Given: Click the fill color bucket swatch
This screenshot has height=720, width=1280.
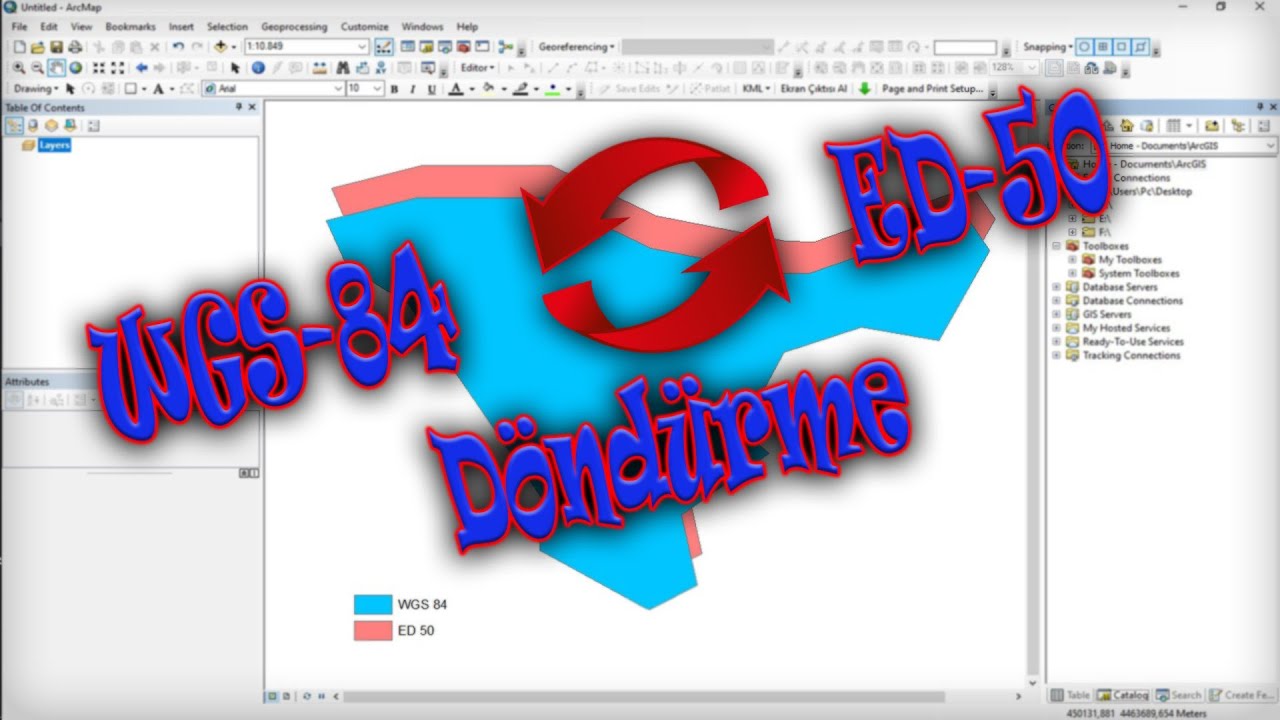Looking at the screenshot, I should [x=488, y=89].
